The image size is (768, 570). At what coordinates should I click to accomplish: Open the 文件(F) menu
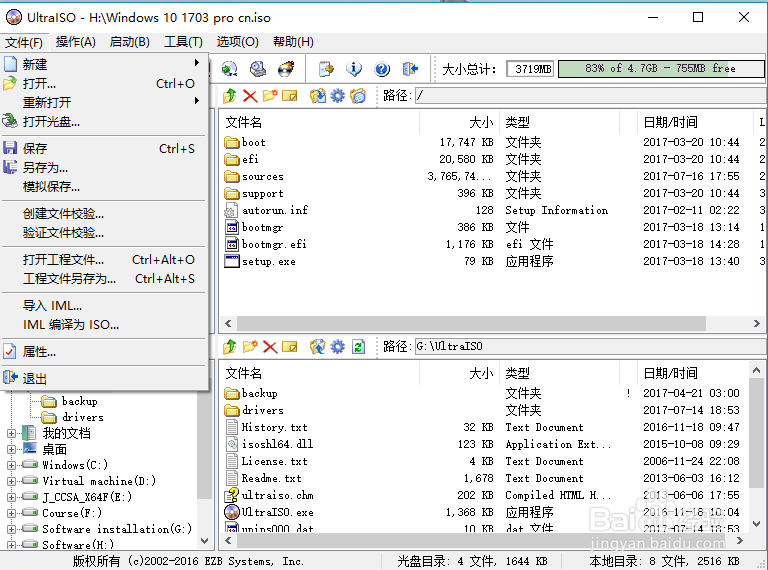(24, 42)
